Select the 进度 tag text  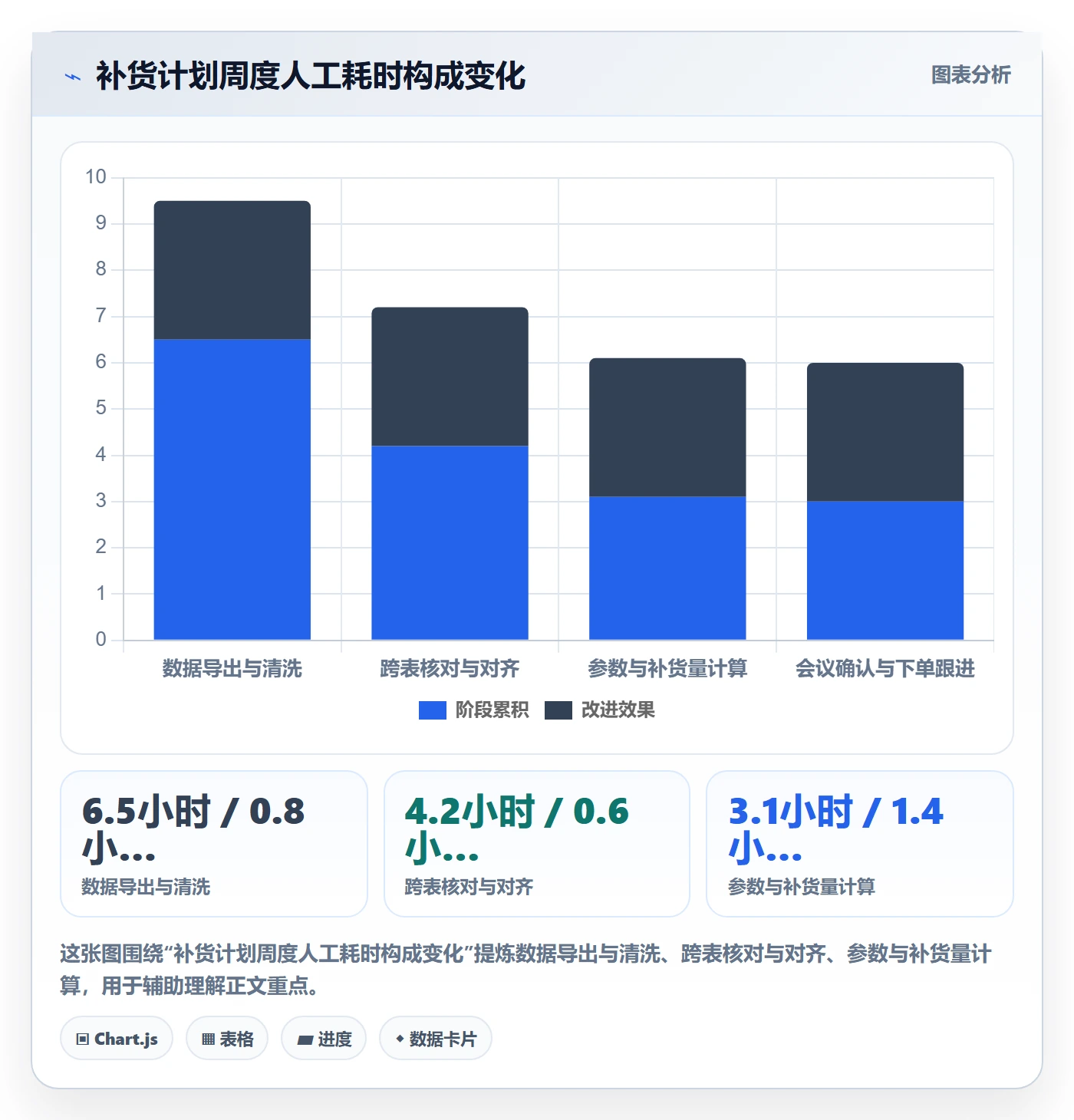[334, 1039]
